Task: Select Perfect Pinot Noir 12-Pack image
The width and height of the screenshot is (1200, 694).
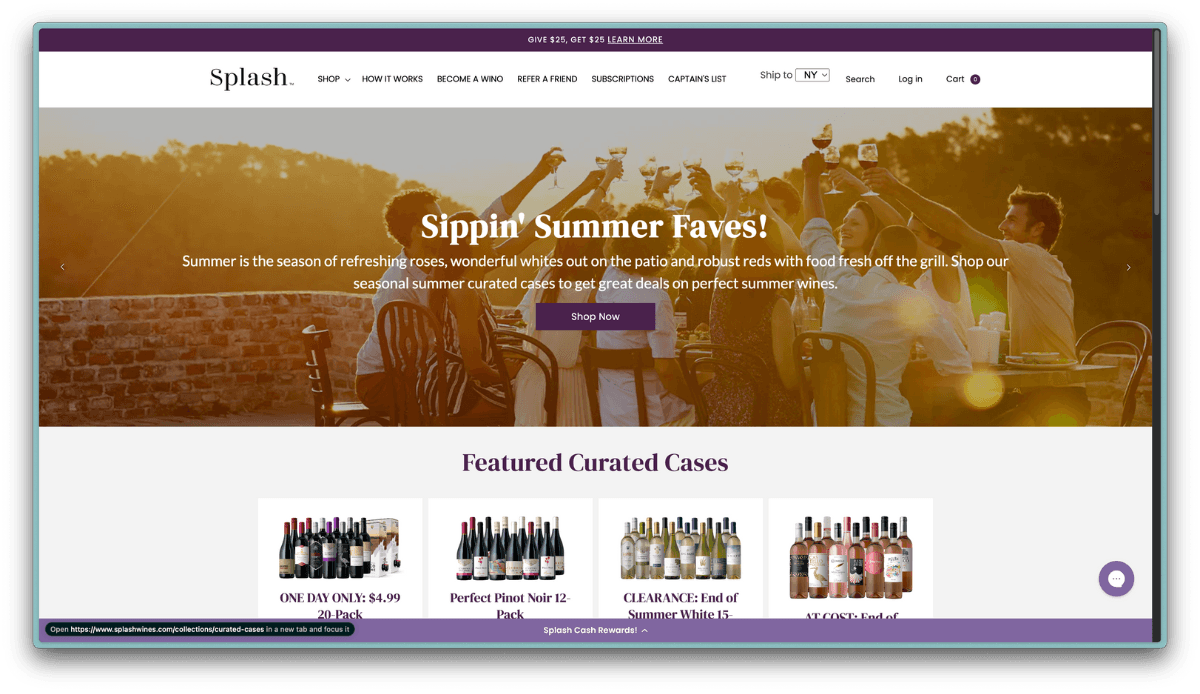Action: (x=510, y=548)
